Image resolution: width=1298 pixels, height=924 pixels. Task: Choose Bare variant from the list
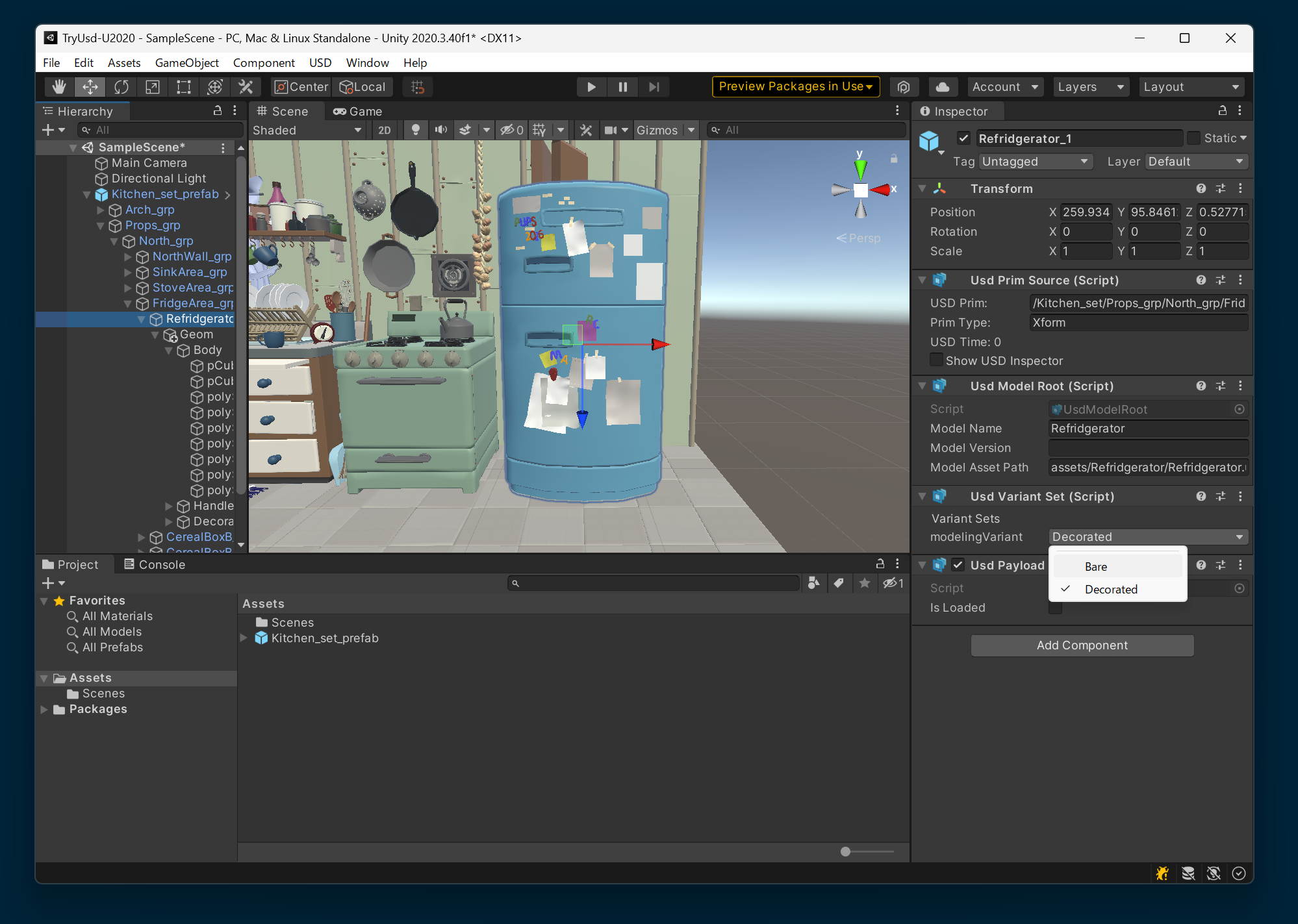(1096, 566)
